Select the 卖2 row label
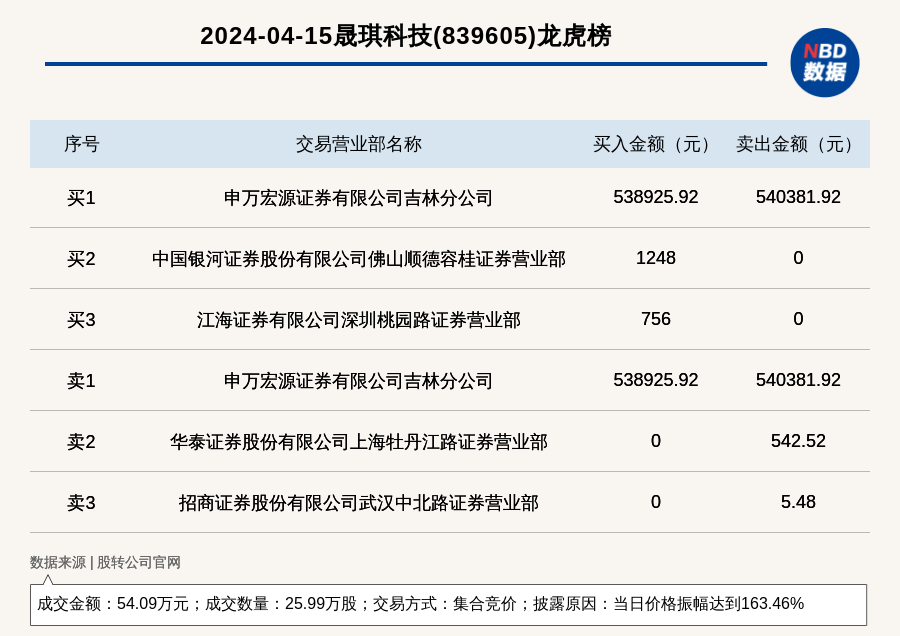 coord(81,442)
